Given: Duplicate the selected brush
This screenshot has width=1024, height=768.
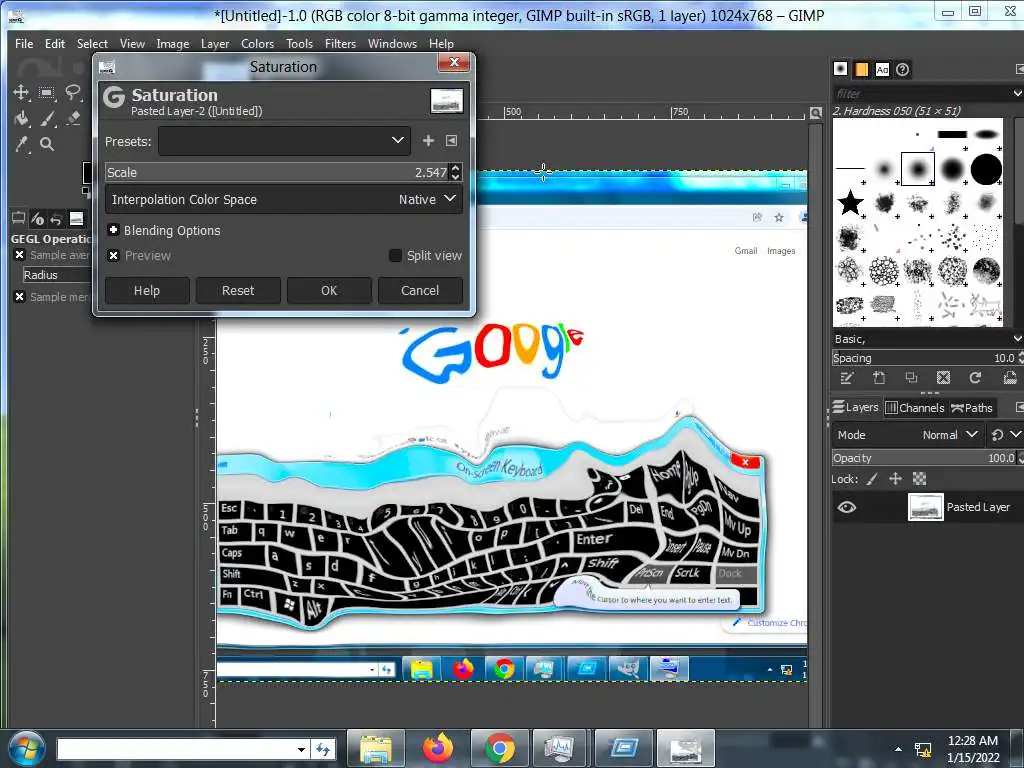Looking at the screenshot, I should pos(911,377).
